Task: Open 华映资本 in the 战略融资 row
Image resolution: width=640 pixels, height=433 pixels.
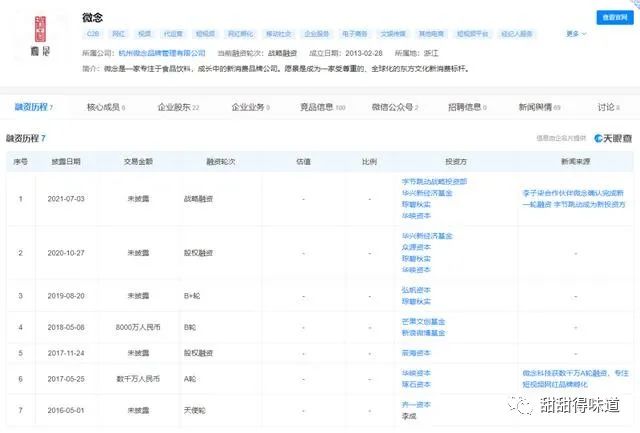Action: [416, 216]
